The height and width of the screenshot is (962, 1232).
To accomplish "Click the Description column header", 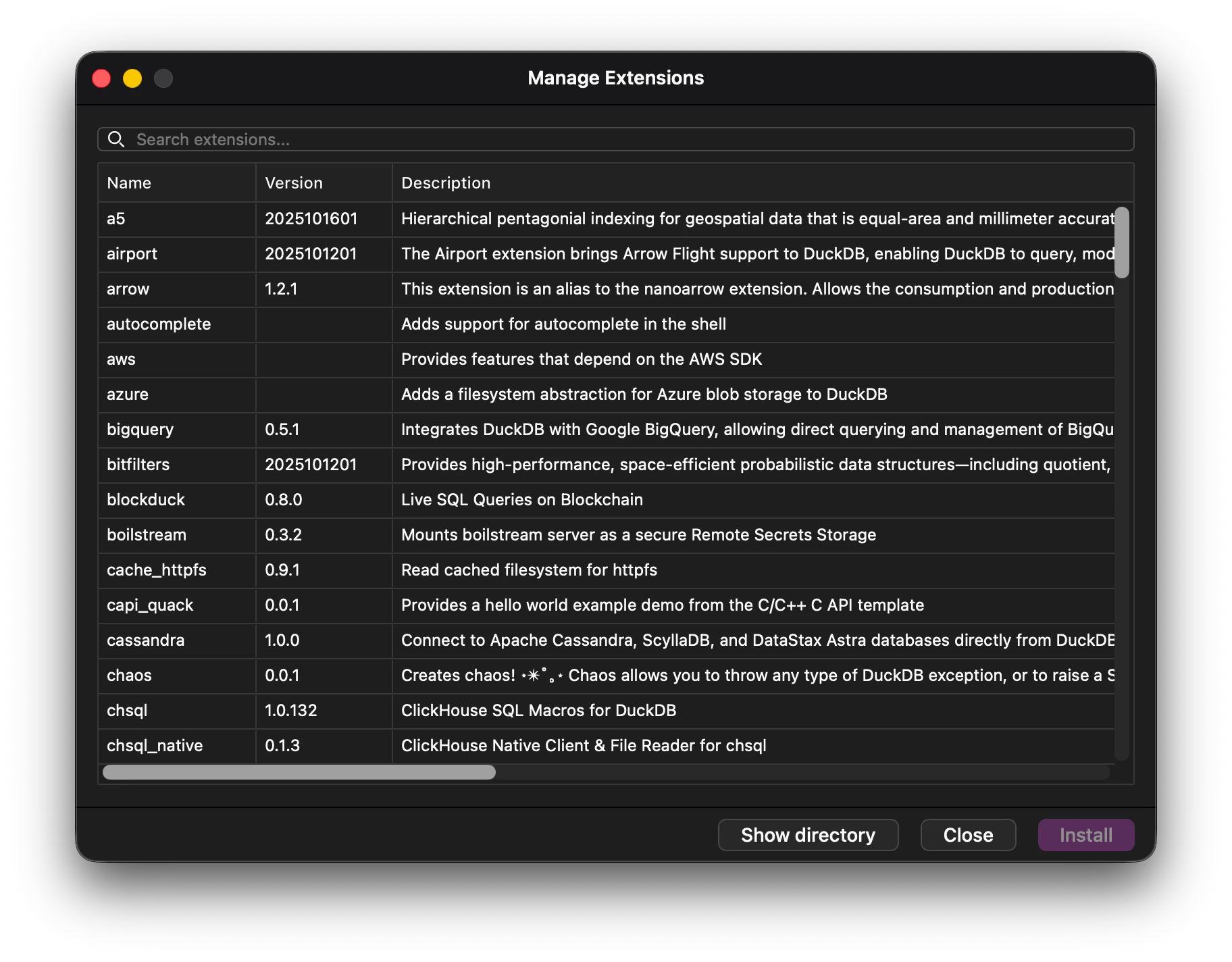I will [x=446, y=183].
